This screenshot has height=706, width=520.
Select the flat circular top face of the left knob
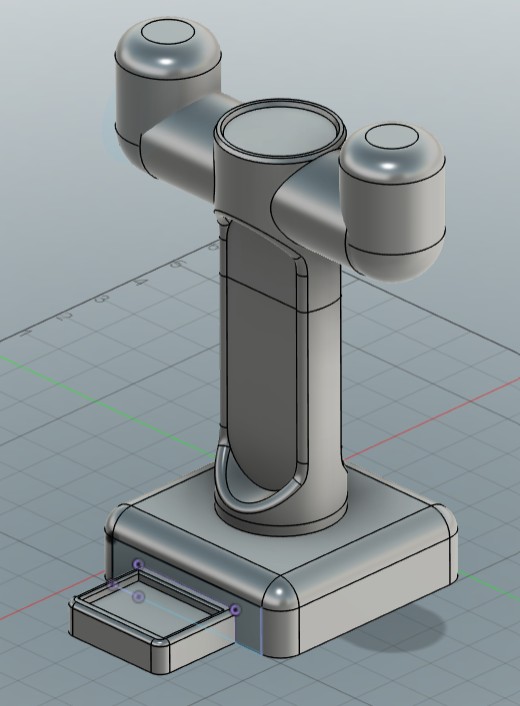point(167,32)
